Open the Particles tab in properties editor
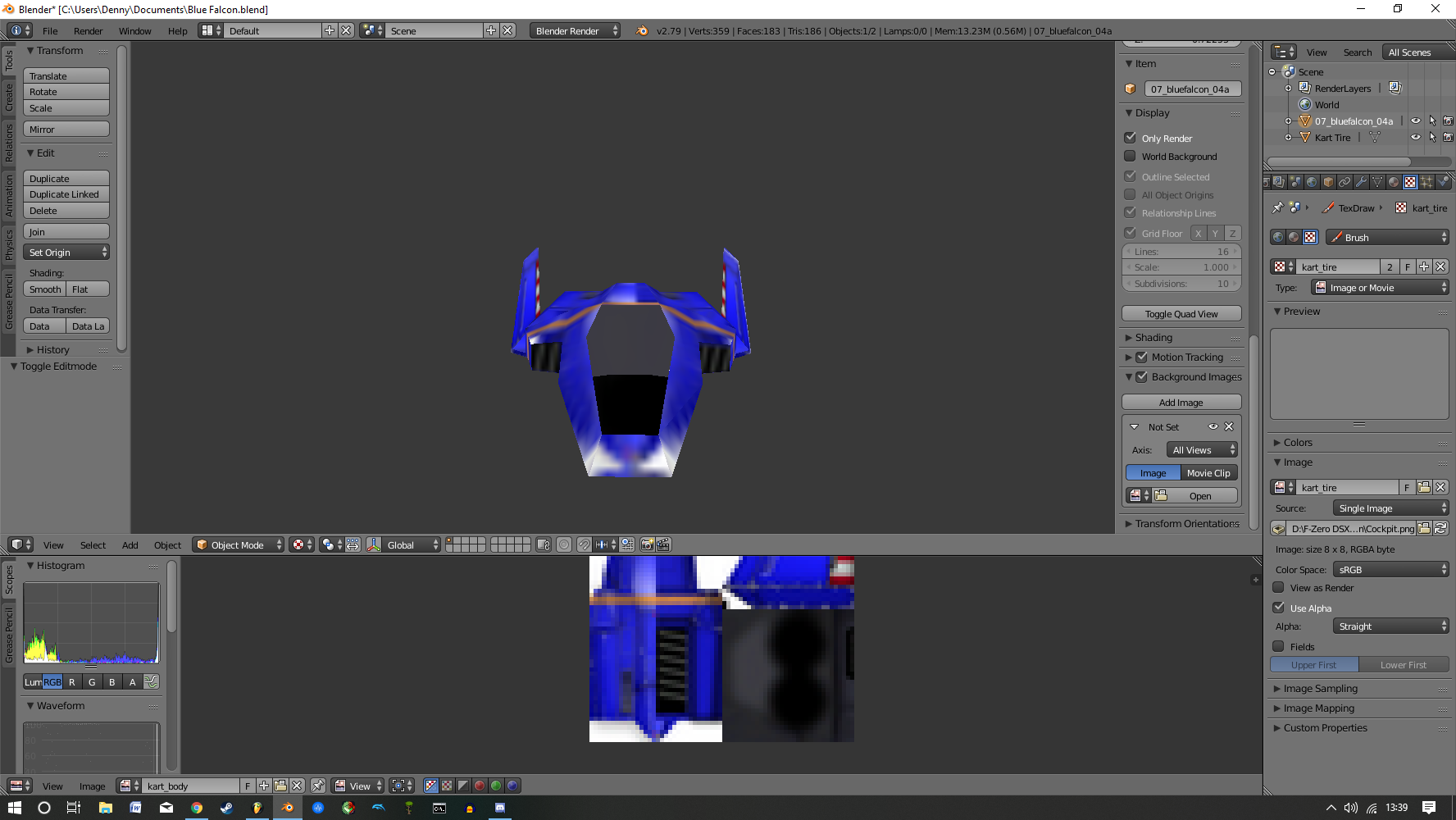This screenshot has width=1456, height=820. 1426,182
